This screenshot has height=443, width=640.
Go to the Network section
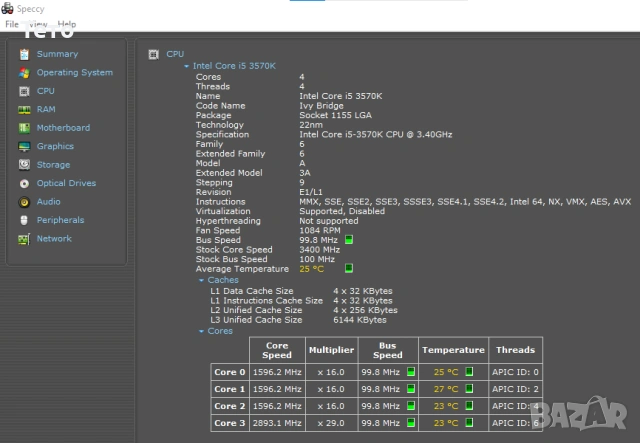(x=54, y=239)
